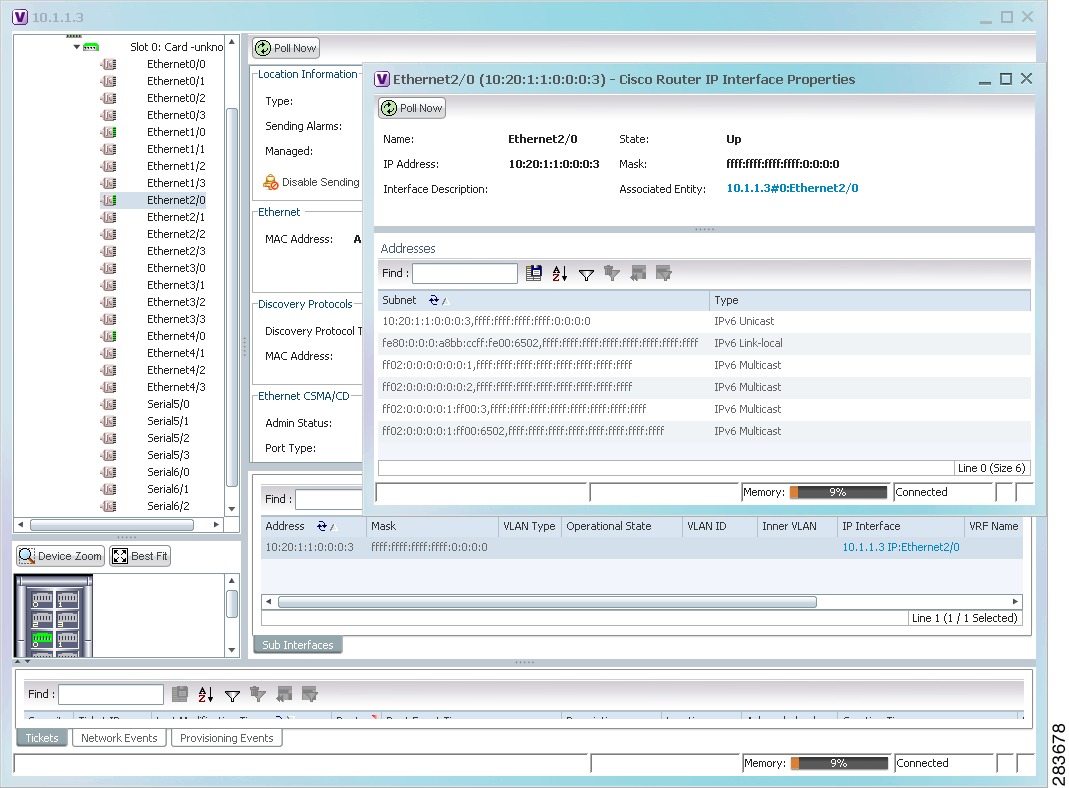
Task: Maximize the IP Interface Properties dialog
Action: tap(1006, 79)
